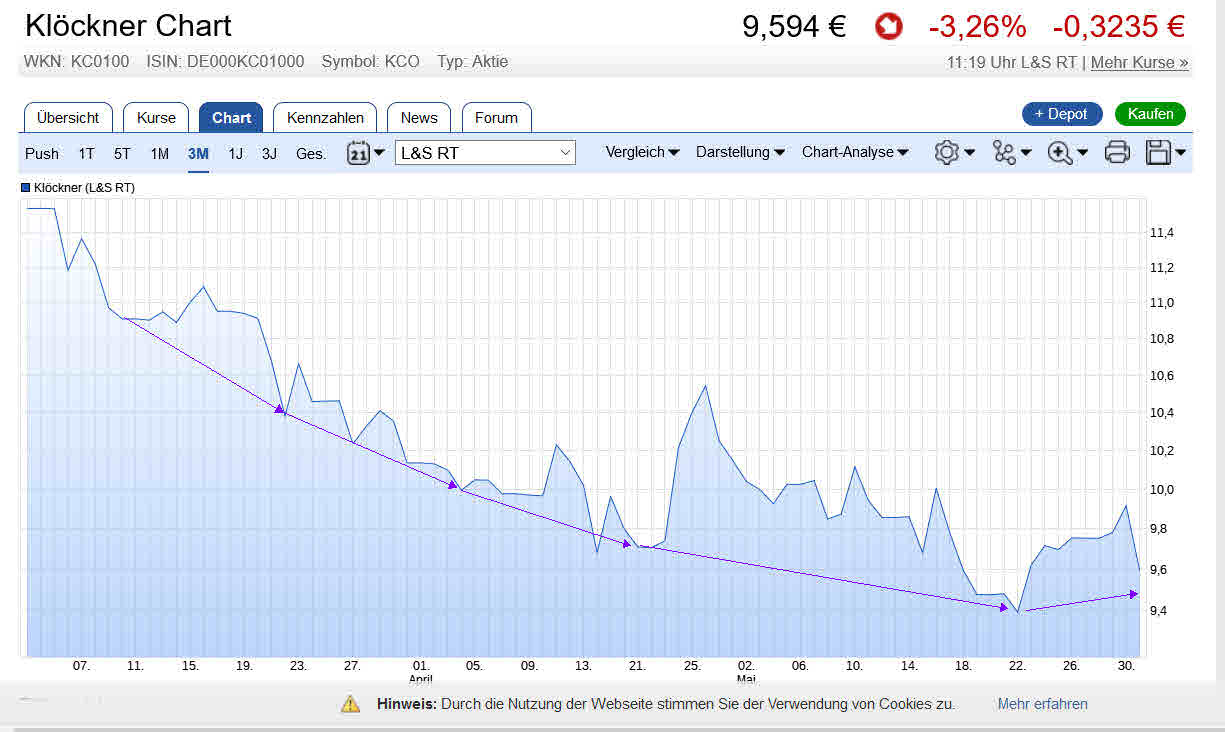1225x732 pixels.
Task: Click the current price 9,594 €
Action: tap(794, 27)
